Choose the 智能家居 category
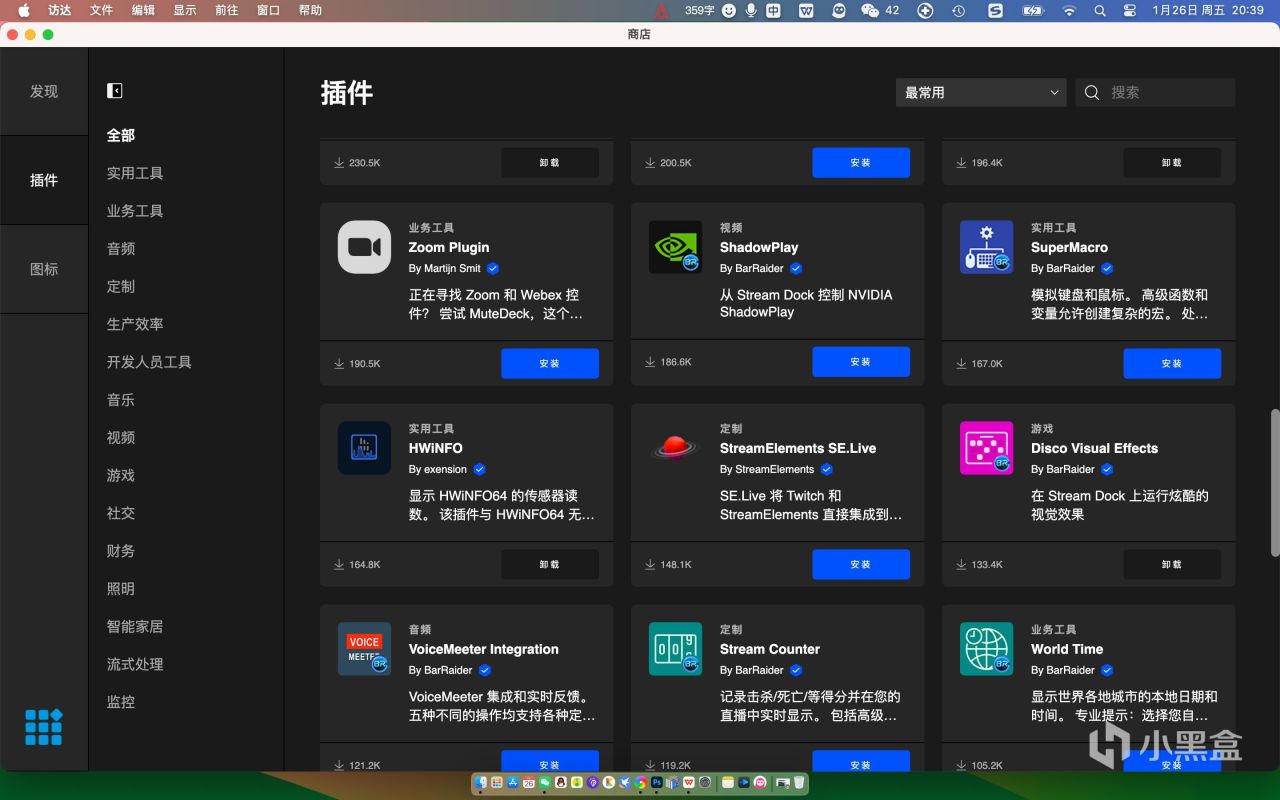The width and height of the screenshot is (1280, 800). coord(135,626)
